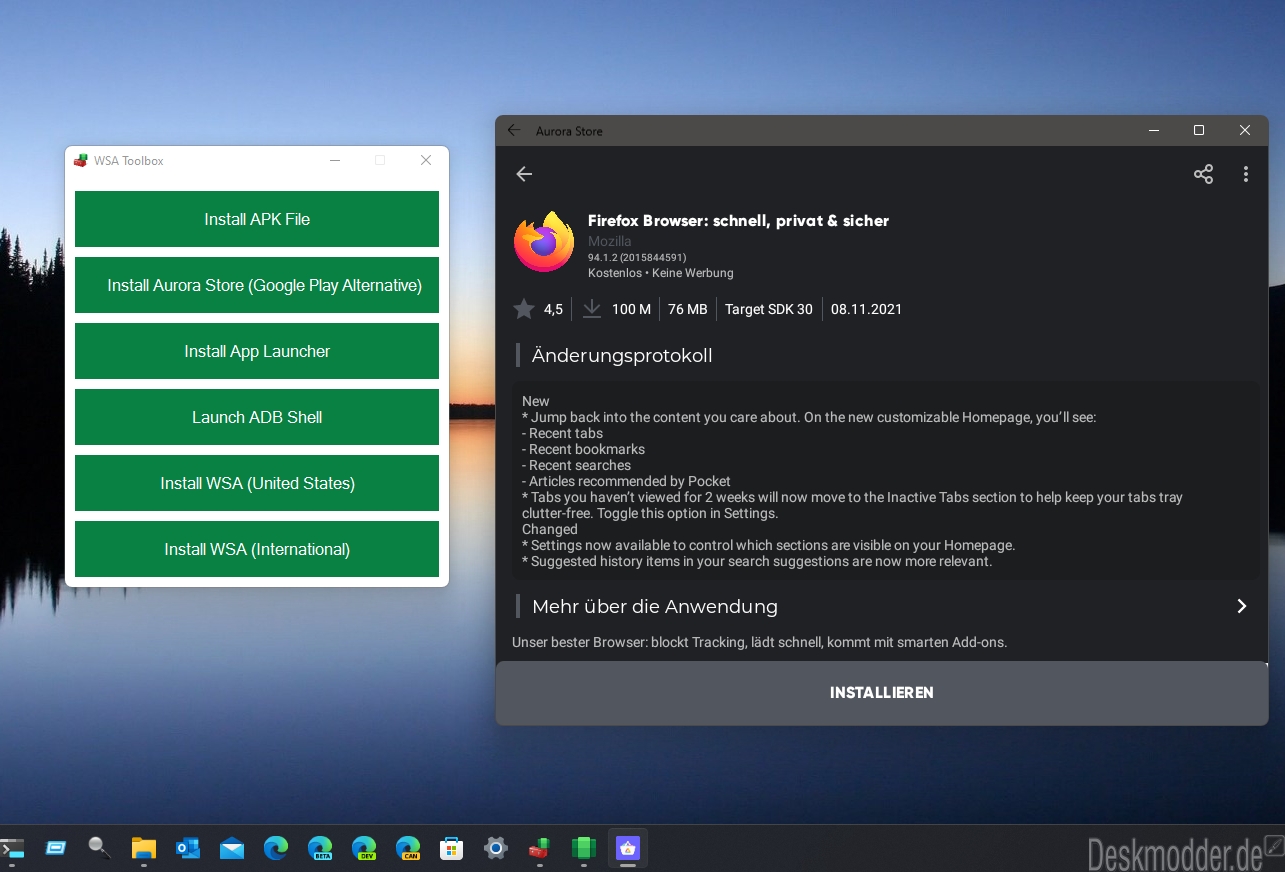Maximize the Aurora Store window
The image size is (1285, 872).
point(1199,130)
